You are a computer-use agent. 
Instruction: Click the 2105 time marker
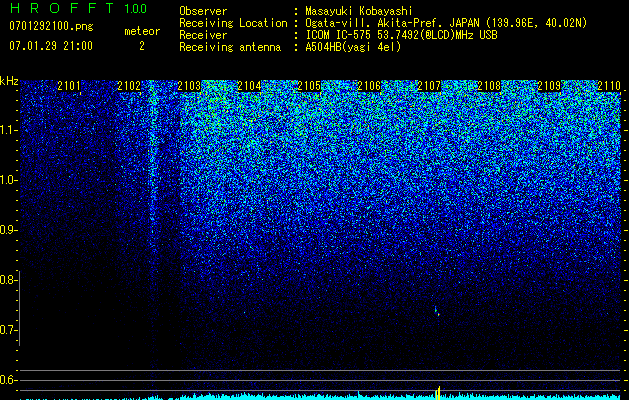pyautogui.click(x=309, y=86)
